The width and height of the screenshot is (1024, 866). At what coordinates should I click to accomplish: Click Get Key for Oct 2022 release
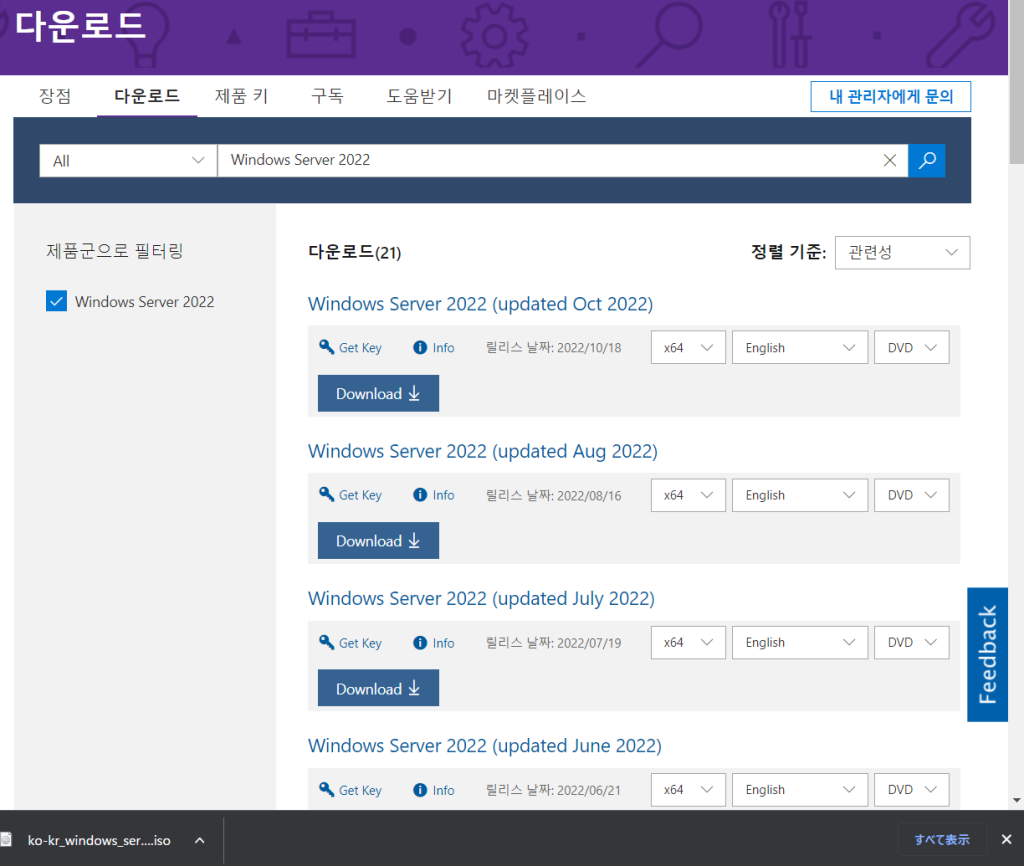(351, 348)
